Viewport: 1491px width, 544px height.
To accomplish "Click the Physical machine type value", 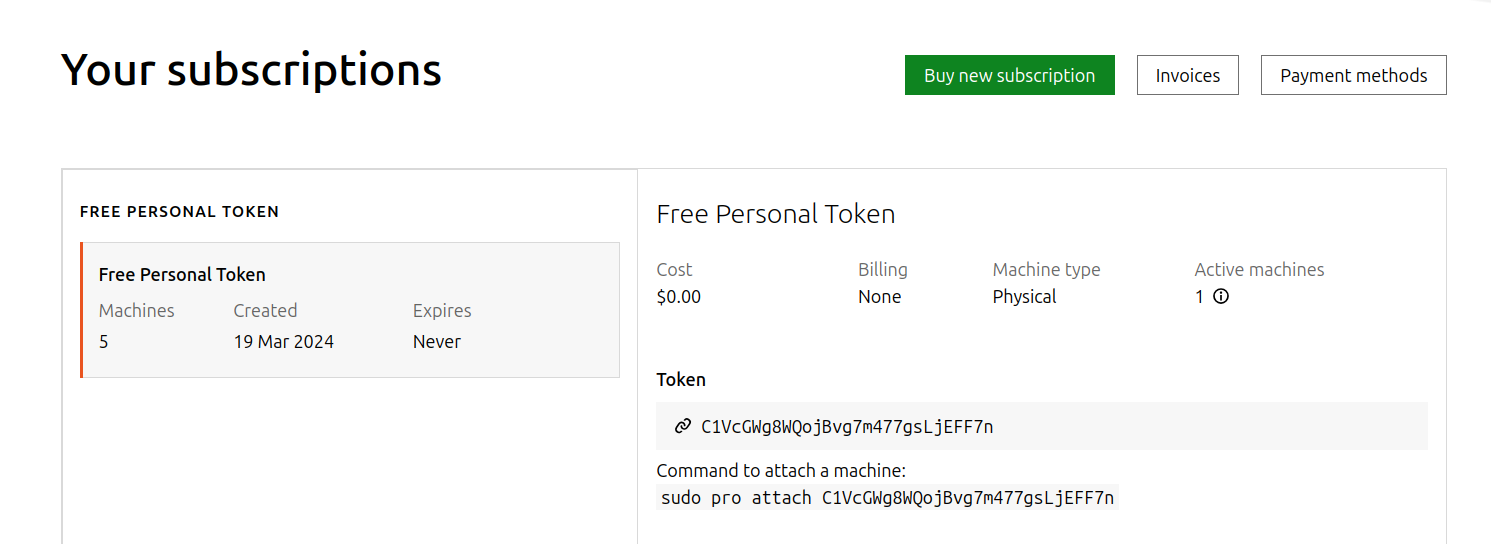I will pos(1024,297).
